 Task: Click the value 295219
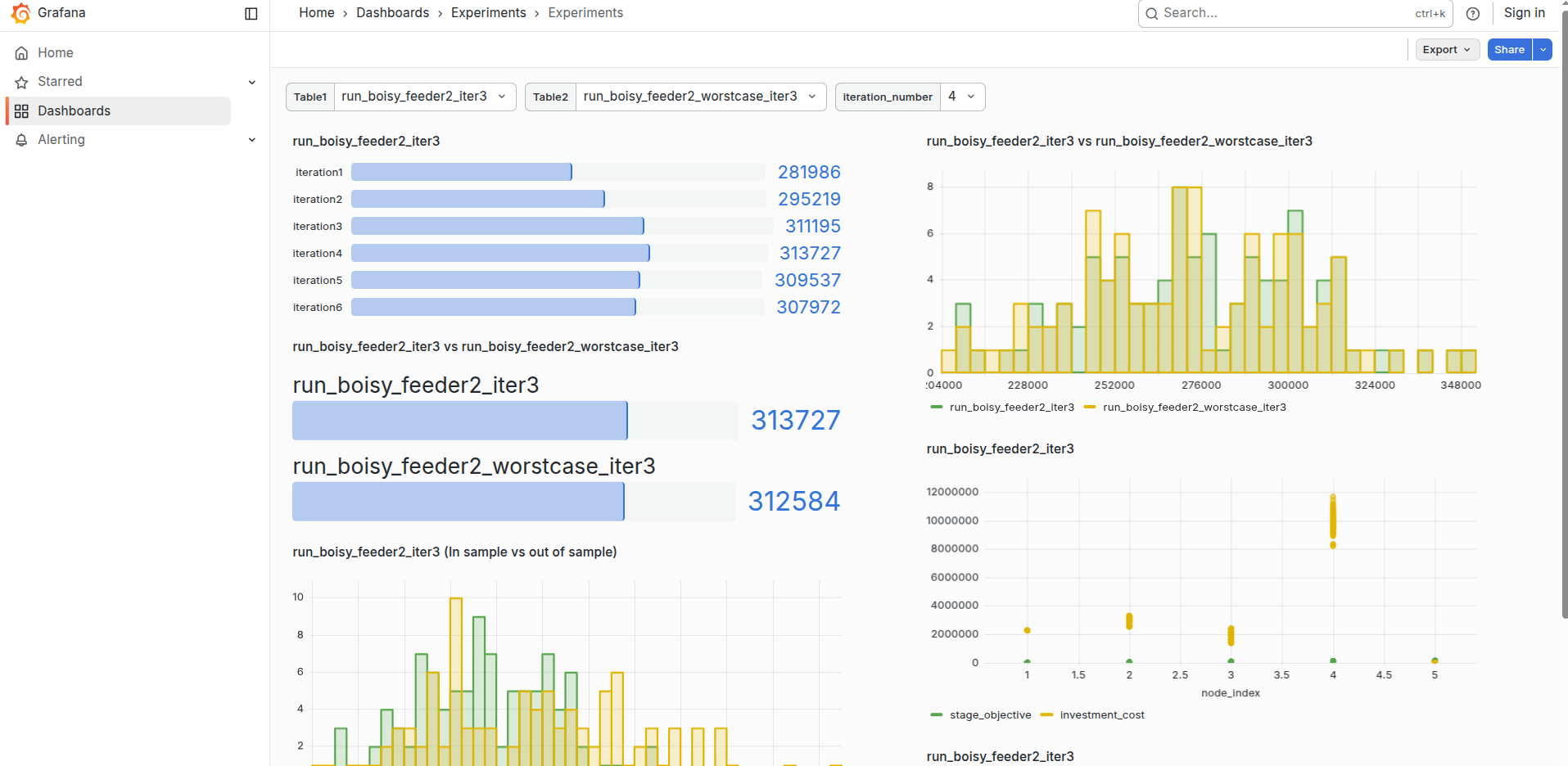tap(809, 199)
